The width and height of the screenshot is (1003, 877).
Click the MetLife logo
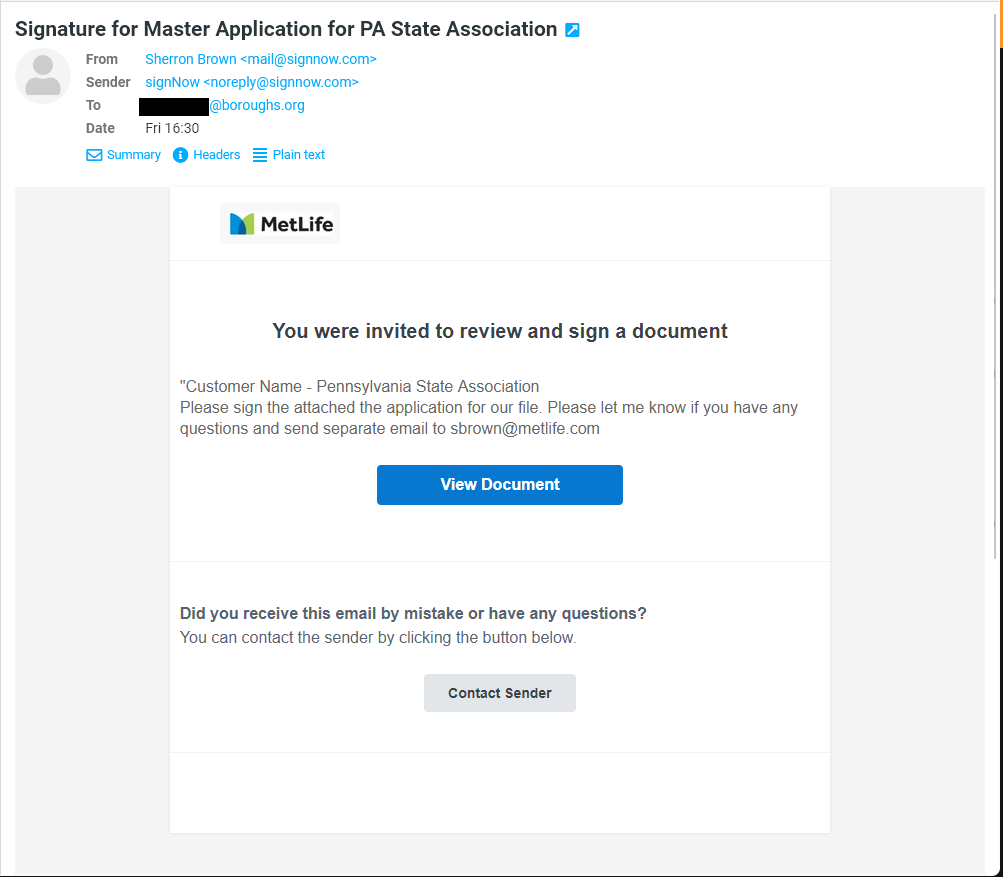click(280, 224)
